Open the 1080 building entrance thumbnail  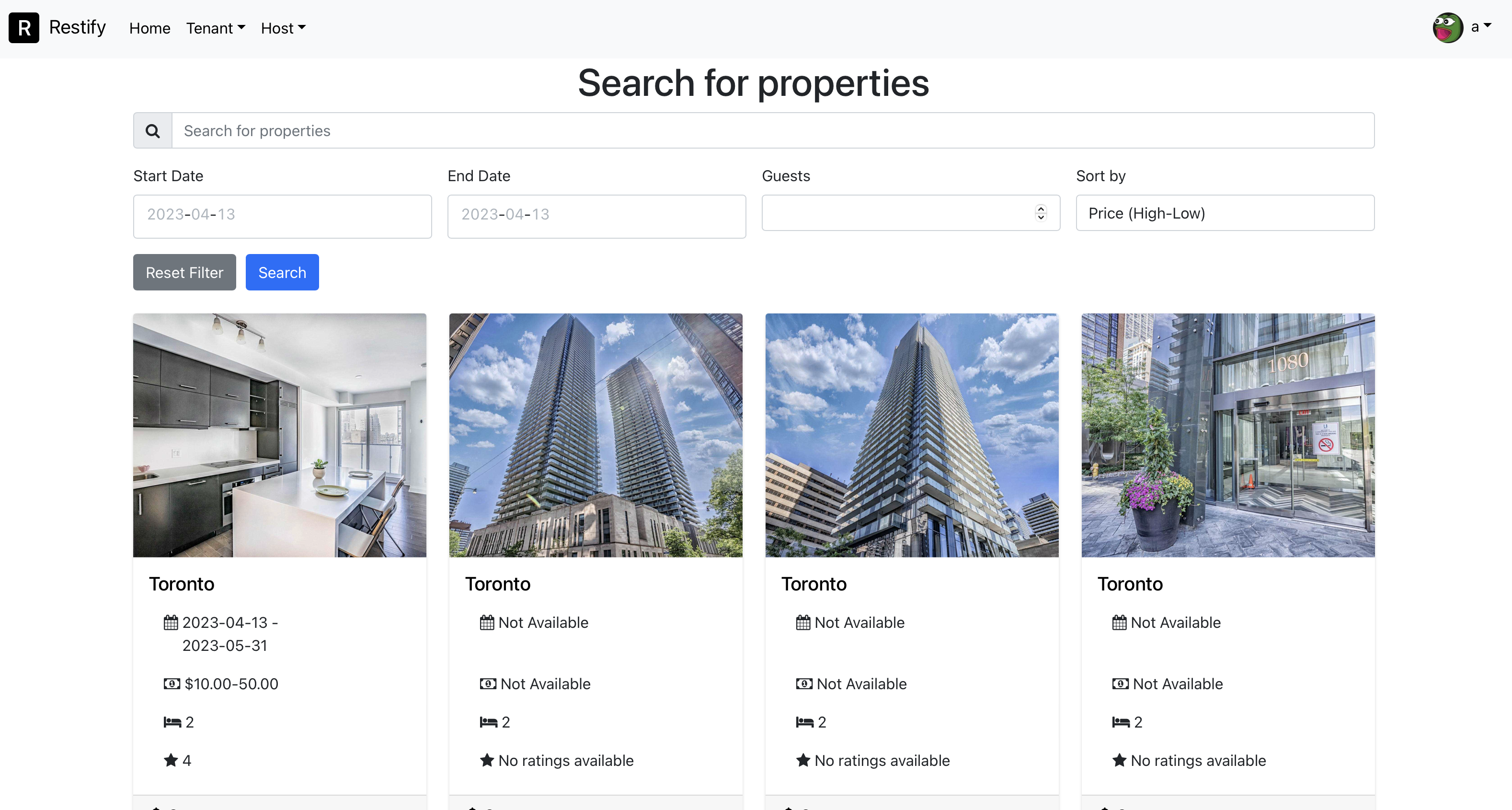click(1228, 435)
